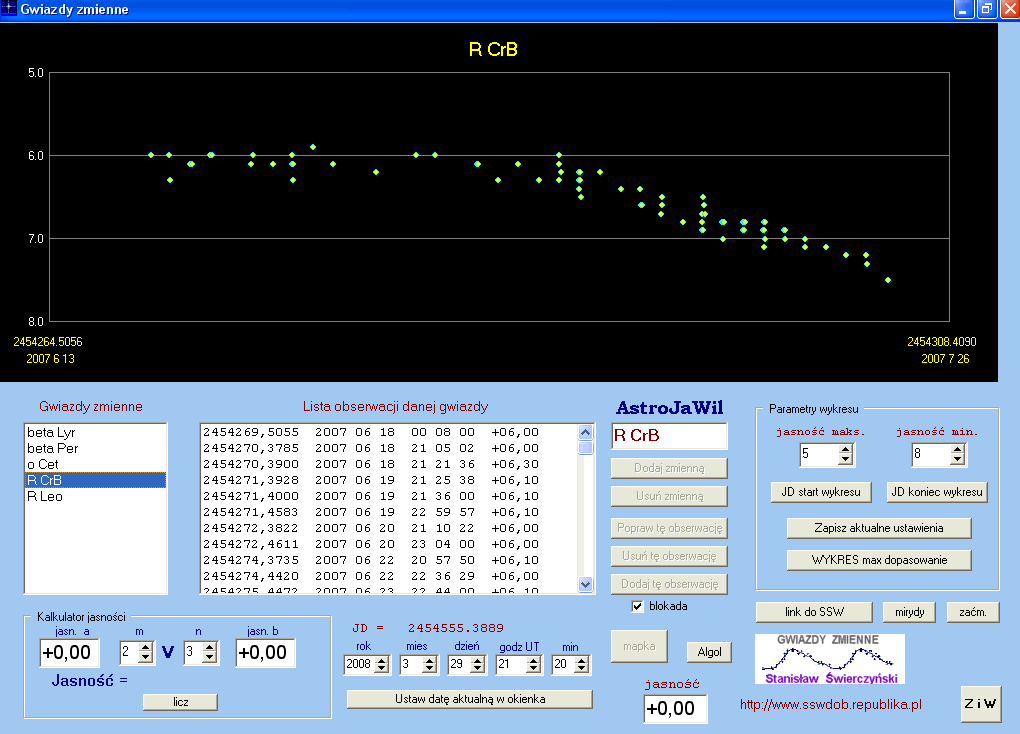Decrease the min spinner value
This screenshot has height=734, width=1020.
click(x=582, y=669)
